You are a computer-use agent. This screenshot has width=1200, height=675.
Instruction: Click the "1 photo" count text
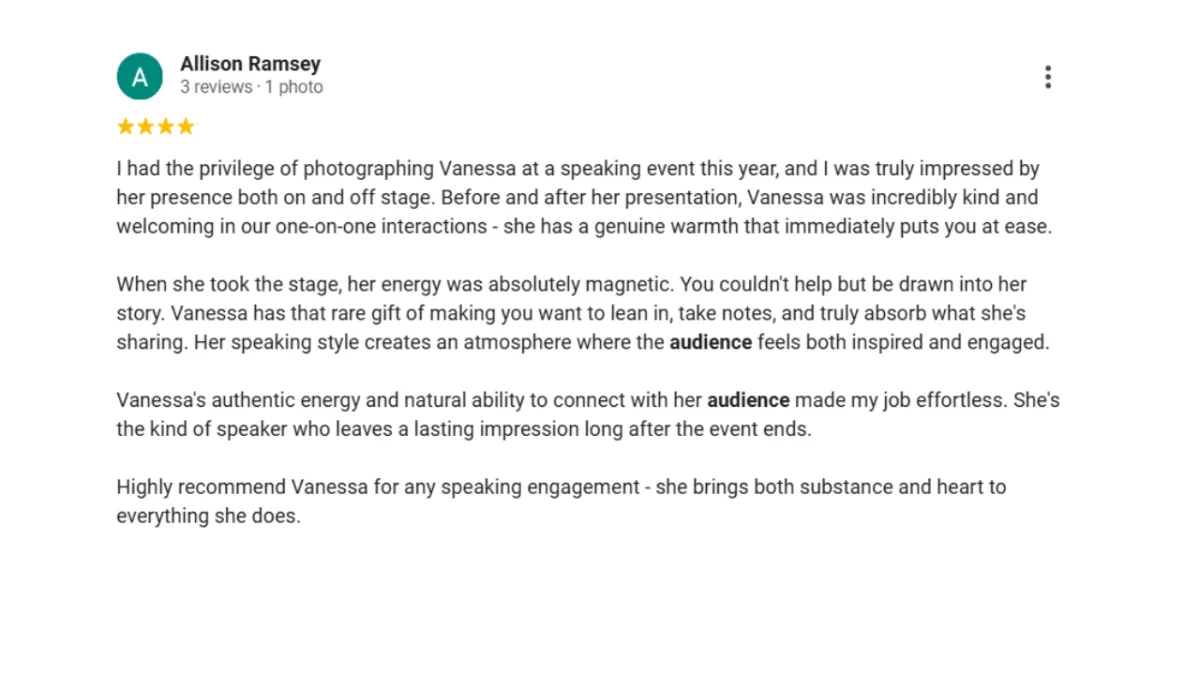coord(294,87)
